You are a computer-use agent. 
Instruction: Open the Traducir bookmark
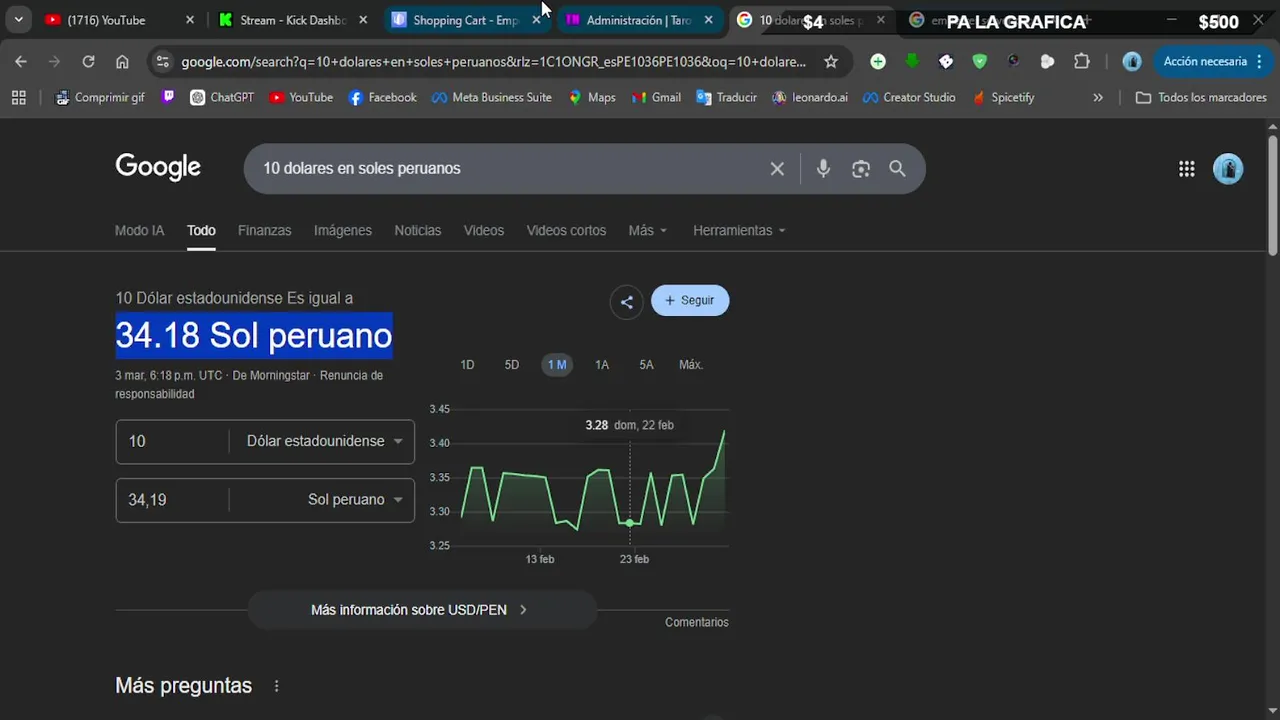point(727,98)
